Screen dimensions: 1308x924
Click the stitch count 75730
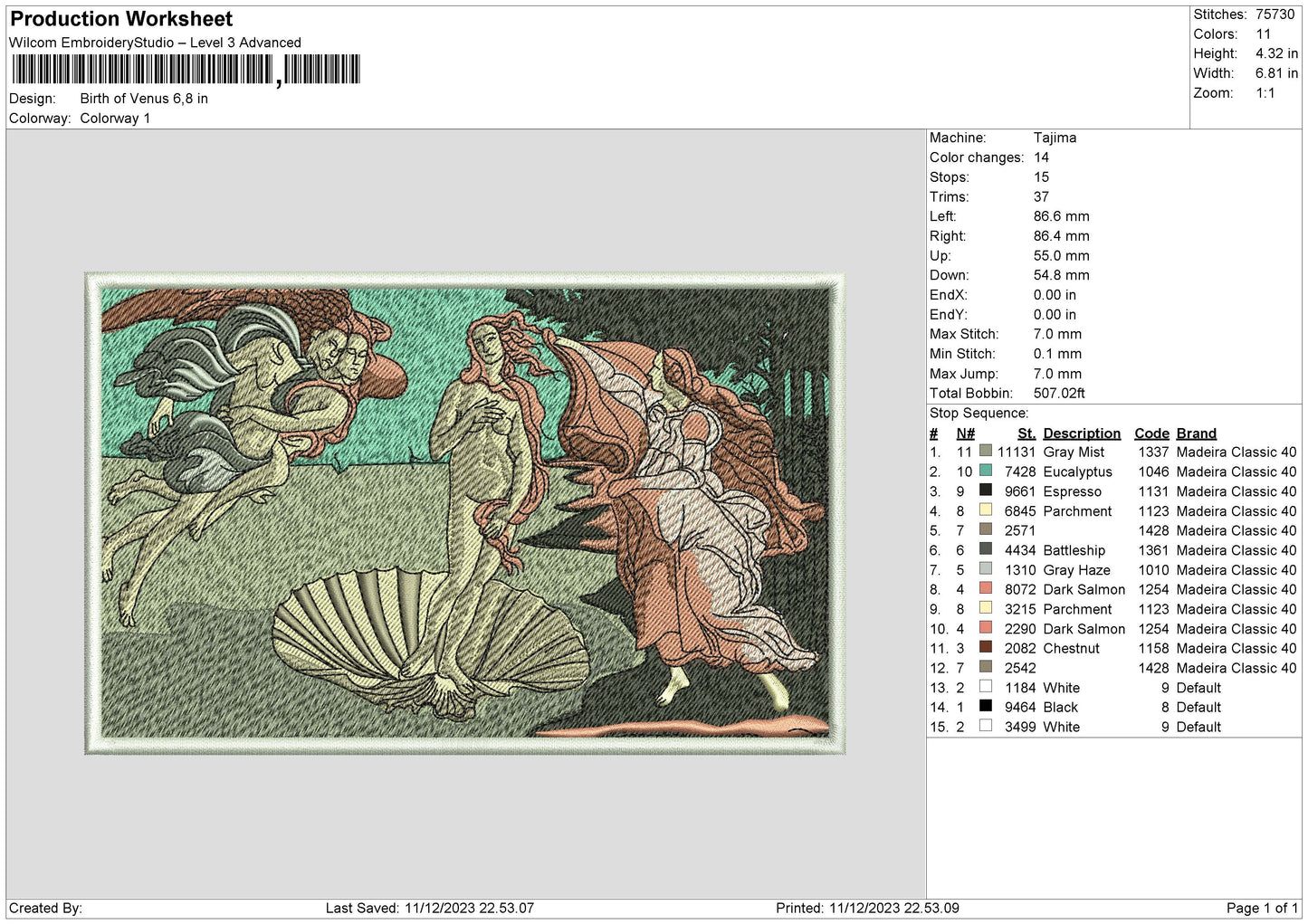pyautogui.click(x=1275, y=14)
